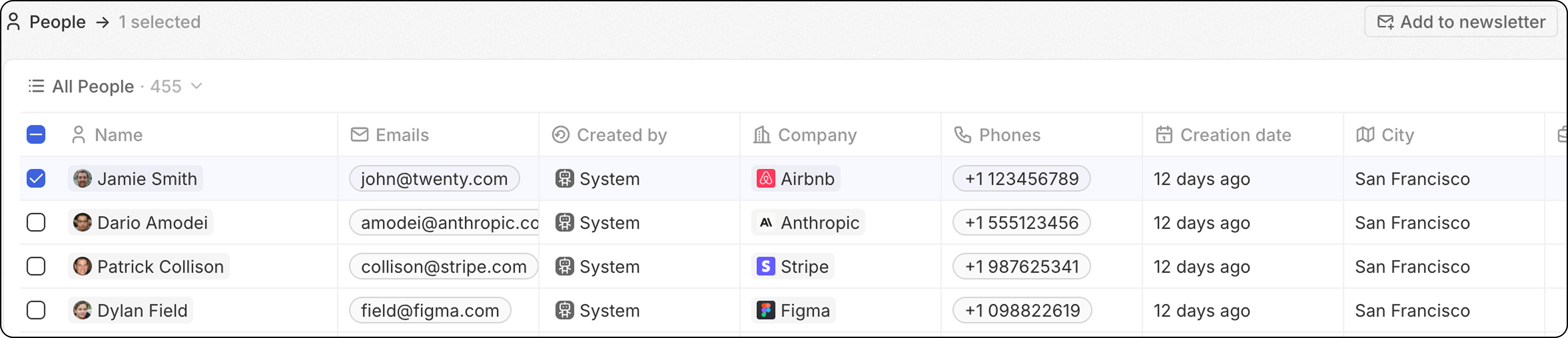1568x338 pixels.
Task: Click the list view icon beside All People
Action: pos(36,86)
